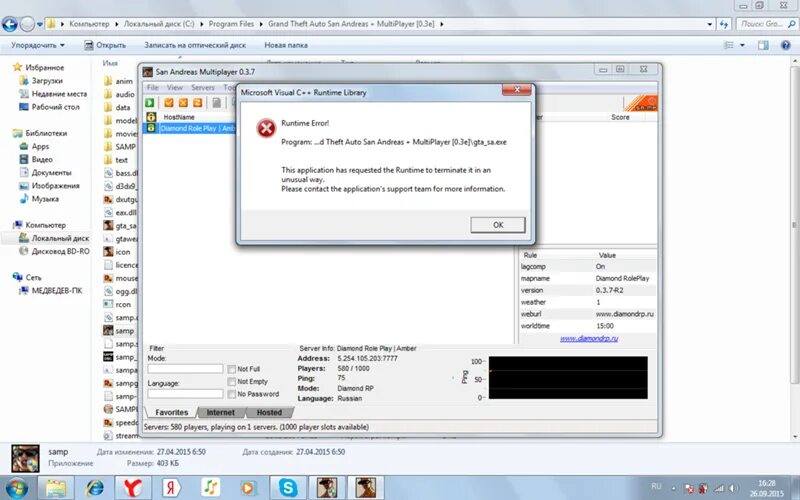Click Записать на оптический диск button

click(x=195, y=45)
